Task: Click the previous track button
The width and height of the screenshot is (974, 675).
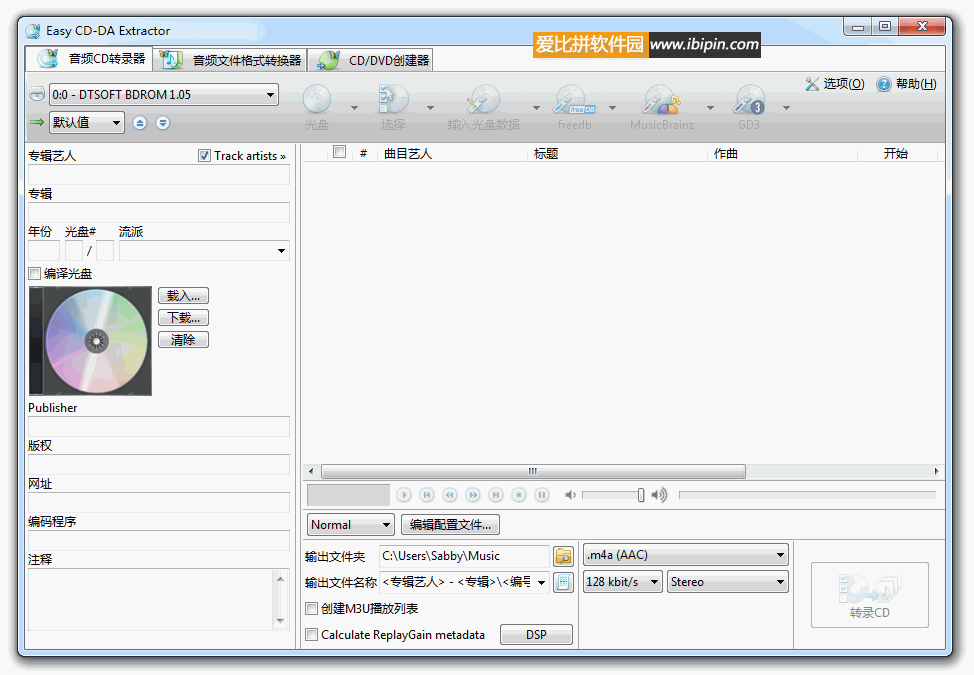Action: (427, 495)
